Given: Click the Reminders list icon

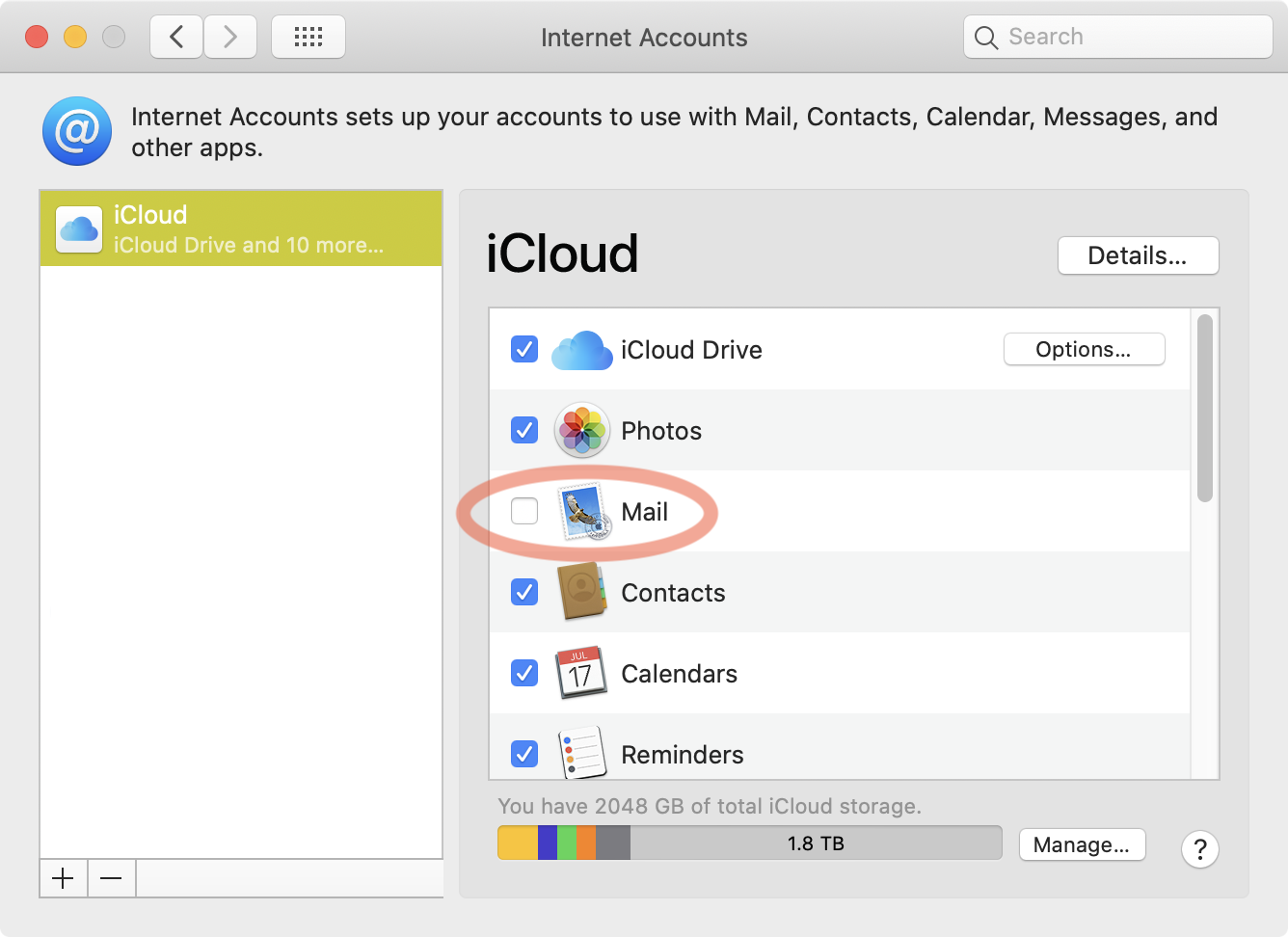Looking at the screenshot, I should pyautogui.click(x=581, y=753).
